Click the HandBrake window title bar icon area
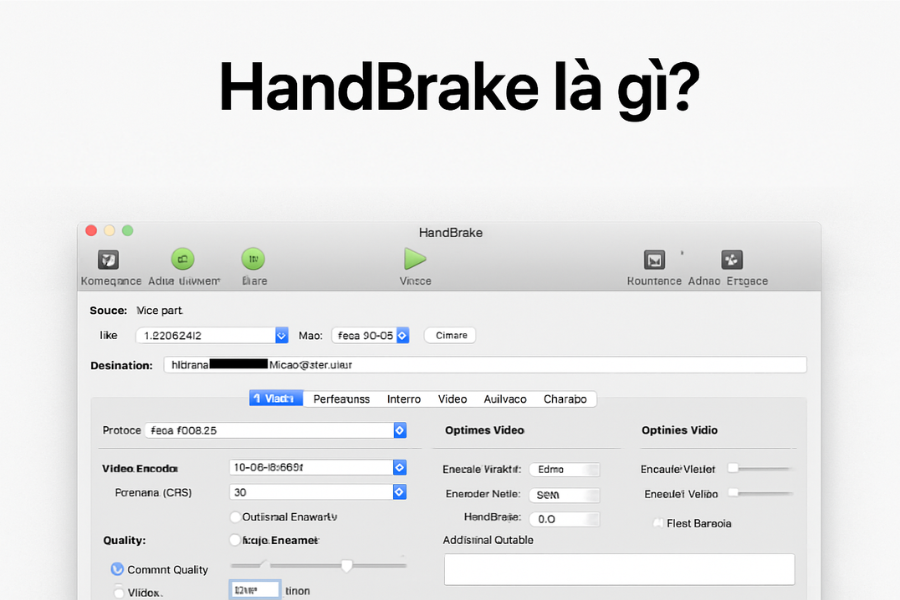900x600 pixels. coord(450,232)
